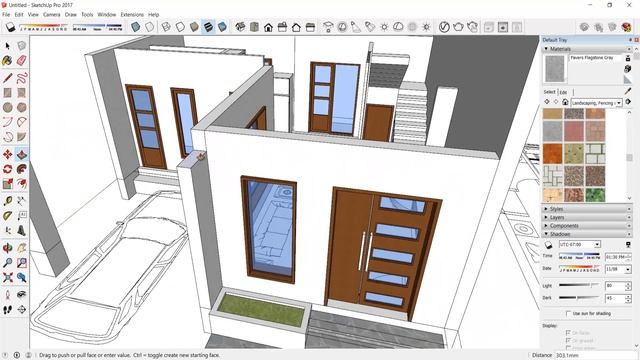
Task: Select the Walk footprints tool
Action: (x=7, y=310)
